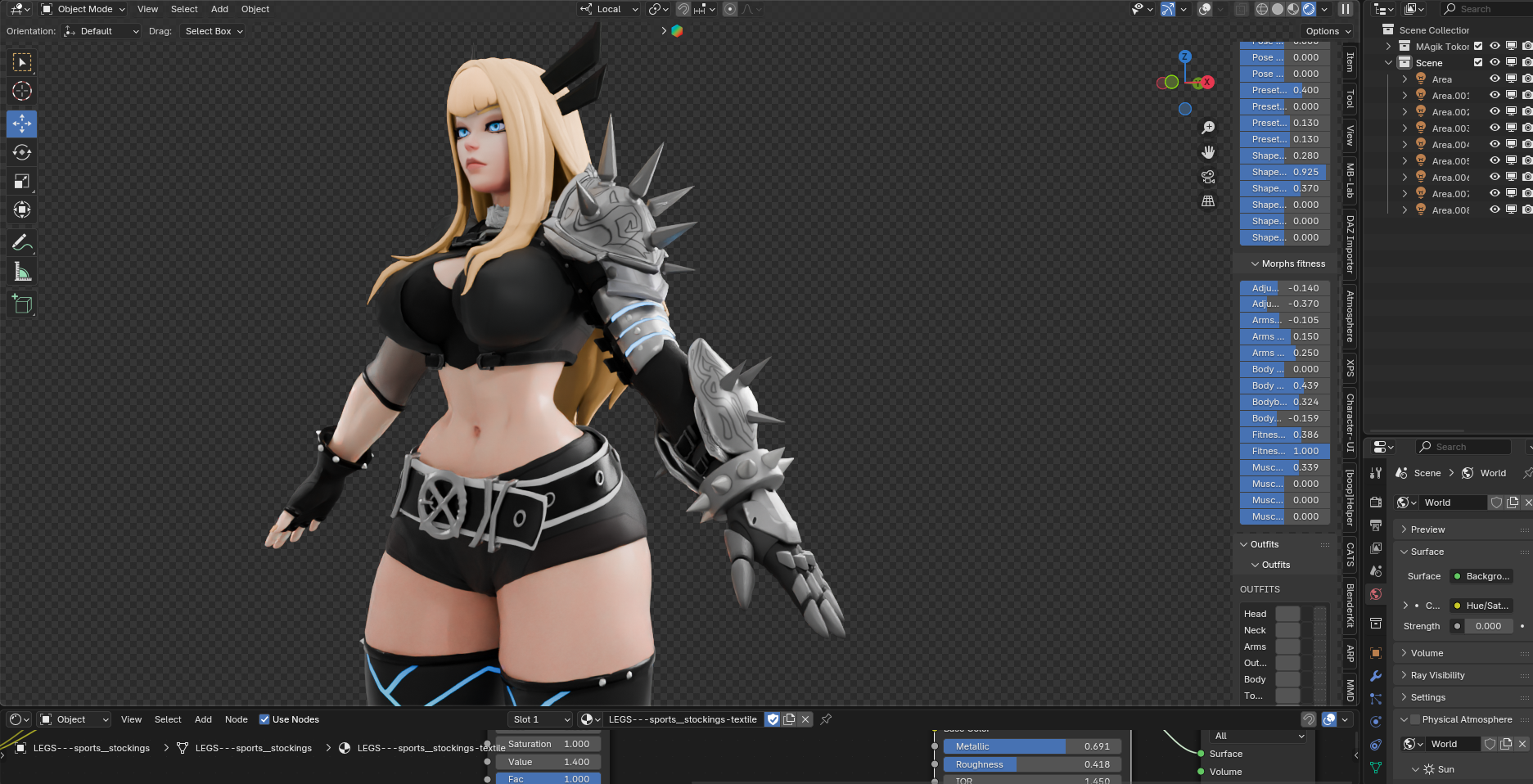
Task: Click the red X axis on navigation gizmo
Action: tap(1207, 82)
